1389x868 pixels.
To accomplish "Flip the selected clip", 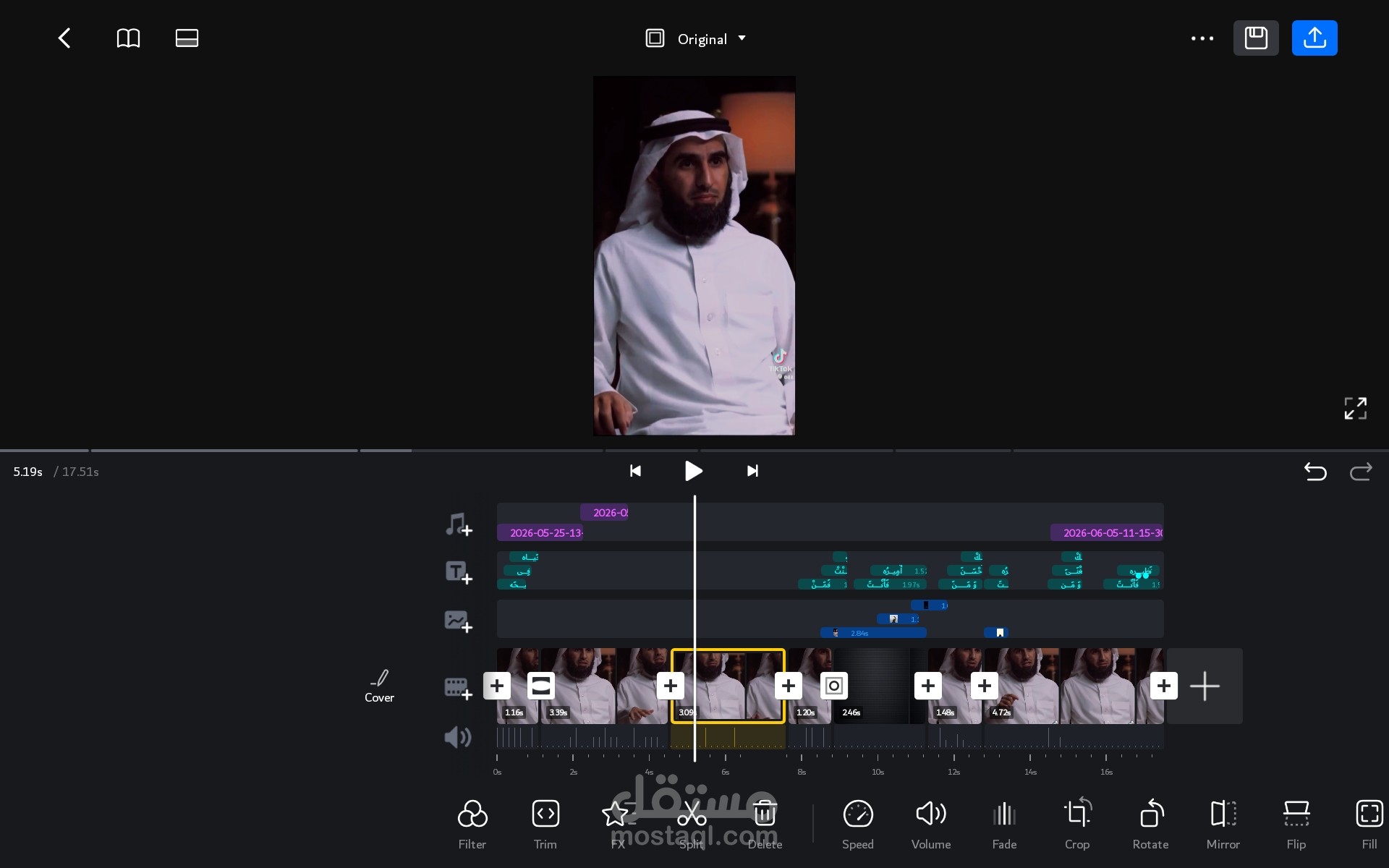I will tap(1296, 825).
